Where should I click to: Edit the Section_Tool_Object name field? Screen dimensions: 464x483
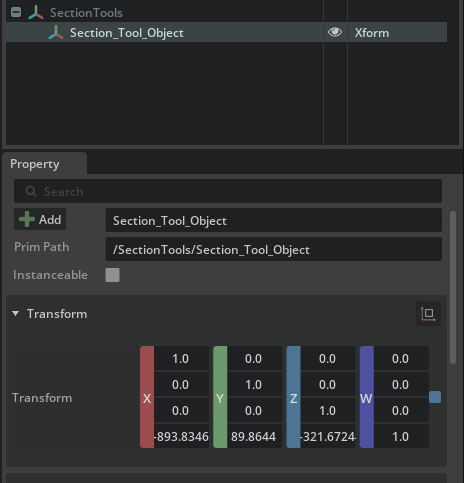coord(274,220)
